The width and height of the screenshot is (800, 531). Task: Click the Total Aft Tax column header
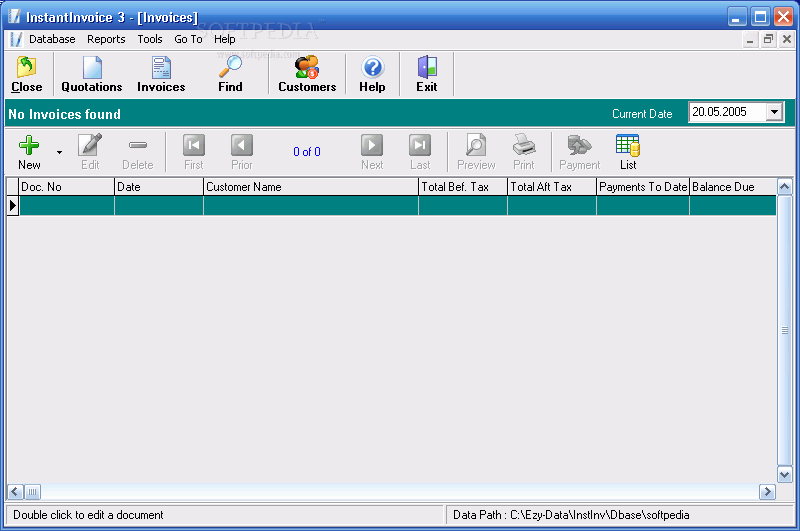point(552,187)
